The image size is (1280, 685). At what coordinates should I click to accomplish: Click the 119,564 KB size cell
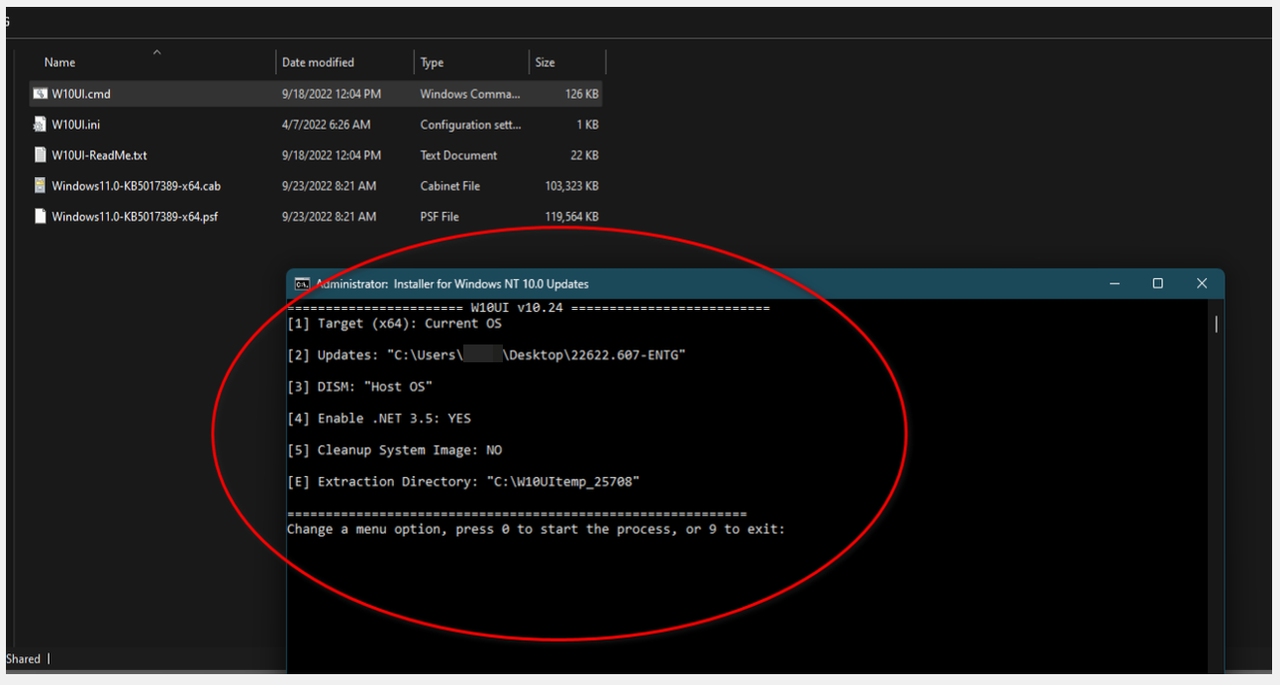[x=572, y=216]
